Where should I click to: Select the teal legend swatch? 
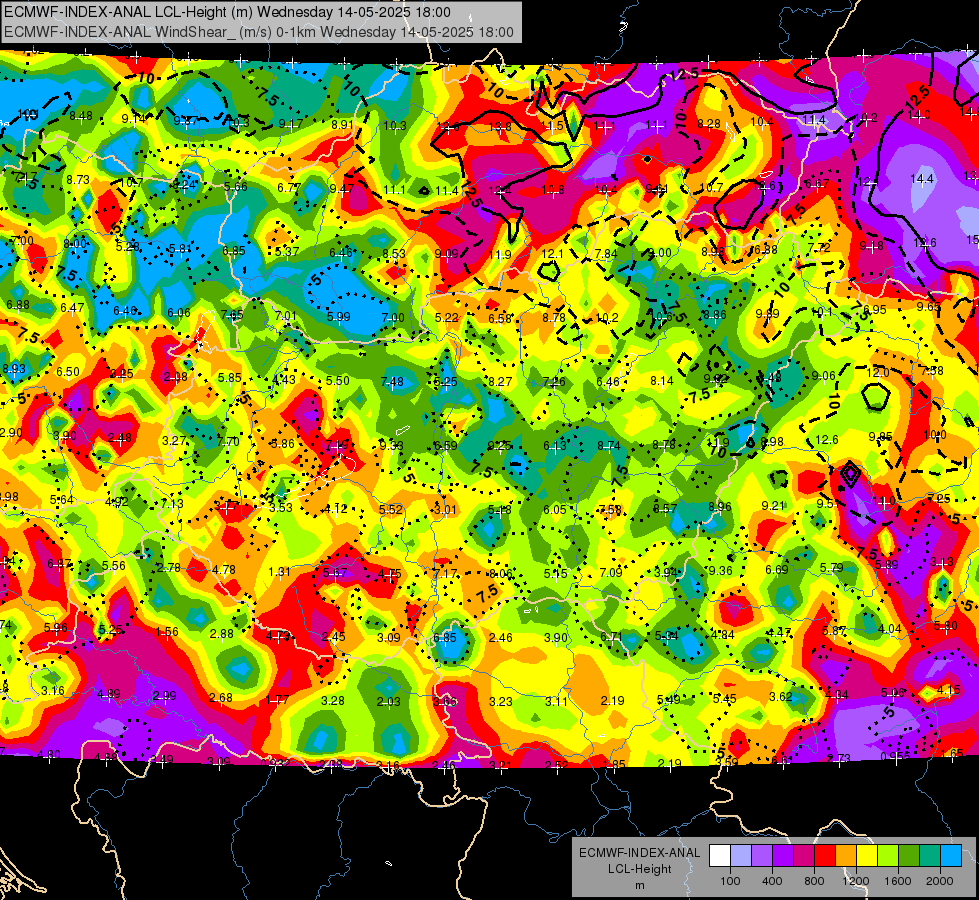tap(930, 856)
